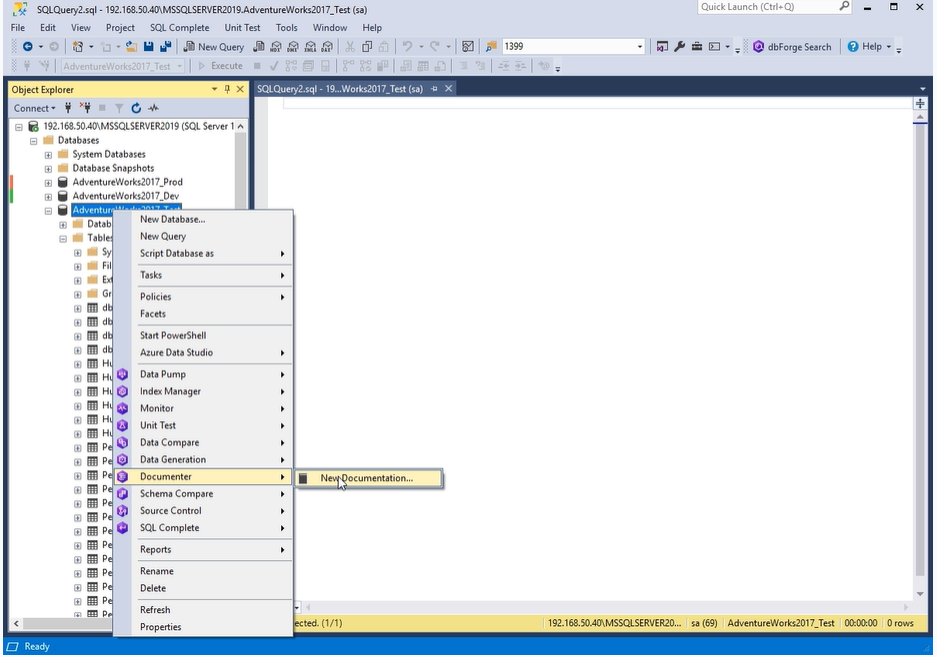Open the Tasks submenu
Viewport: 937px width, 657px height.
[203, 275]
